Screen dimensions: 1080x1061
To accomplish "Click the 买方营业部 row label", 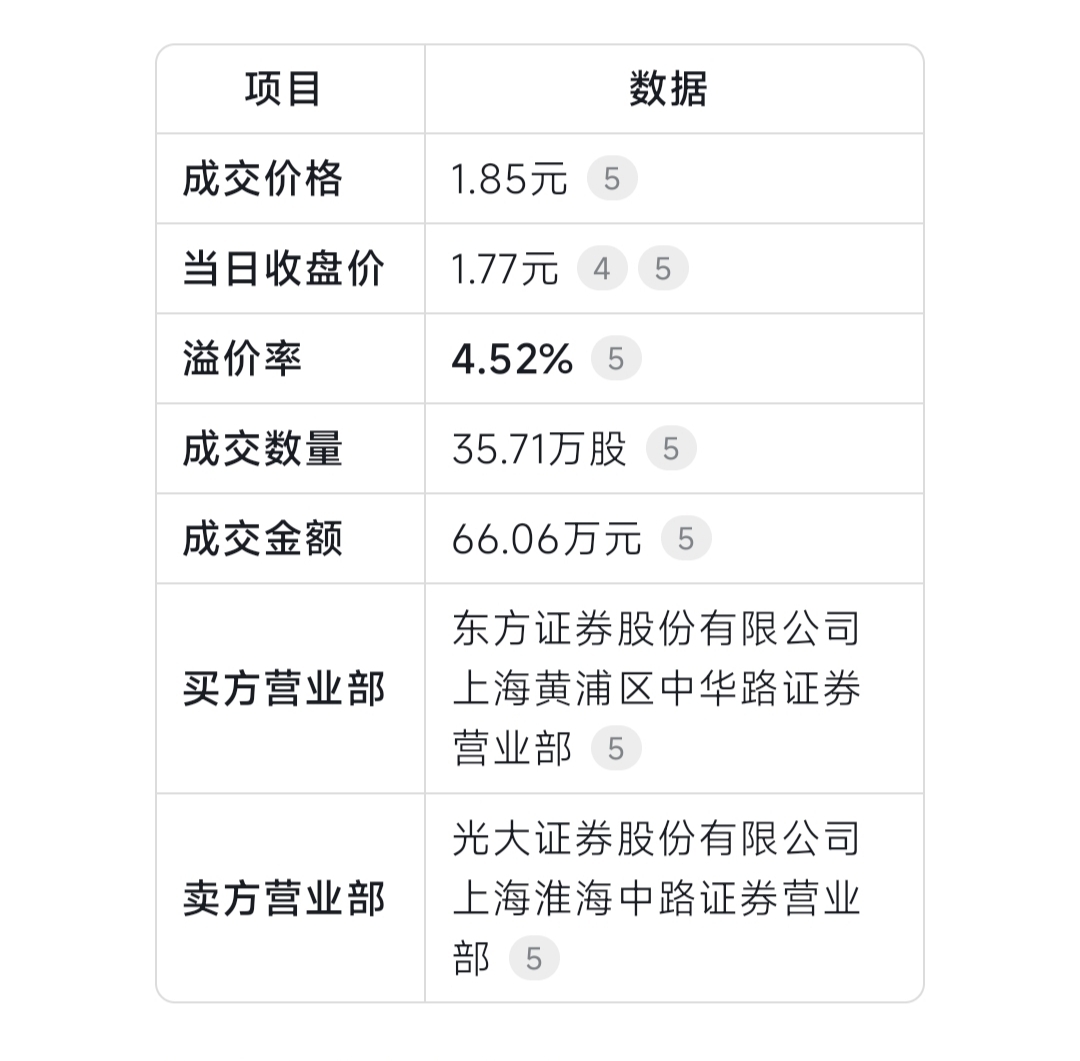I will [x=283, y=689].
